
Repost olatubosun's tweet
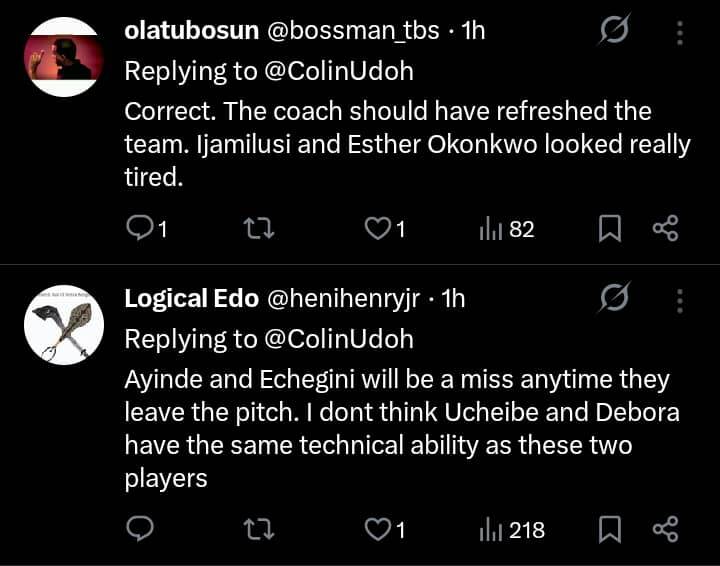[258, 229]
